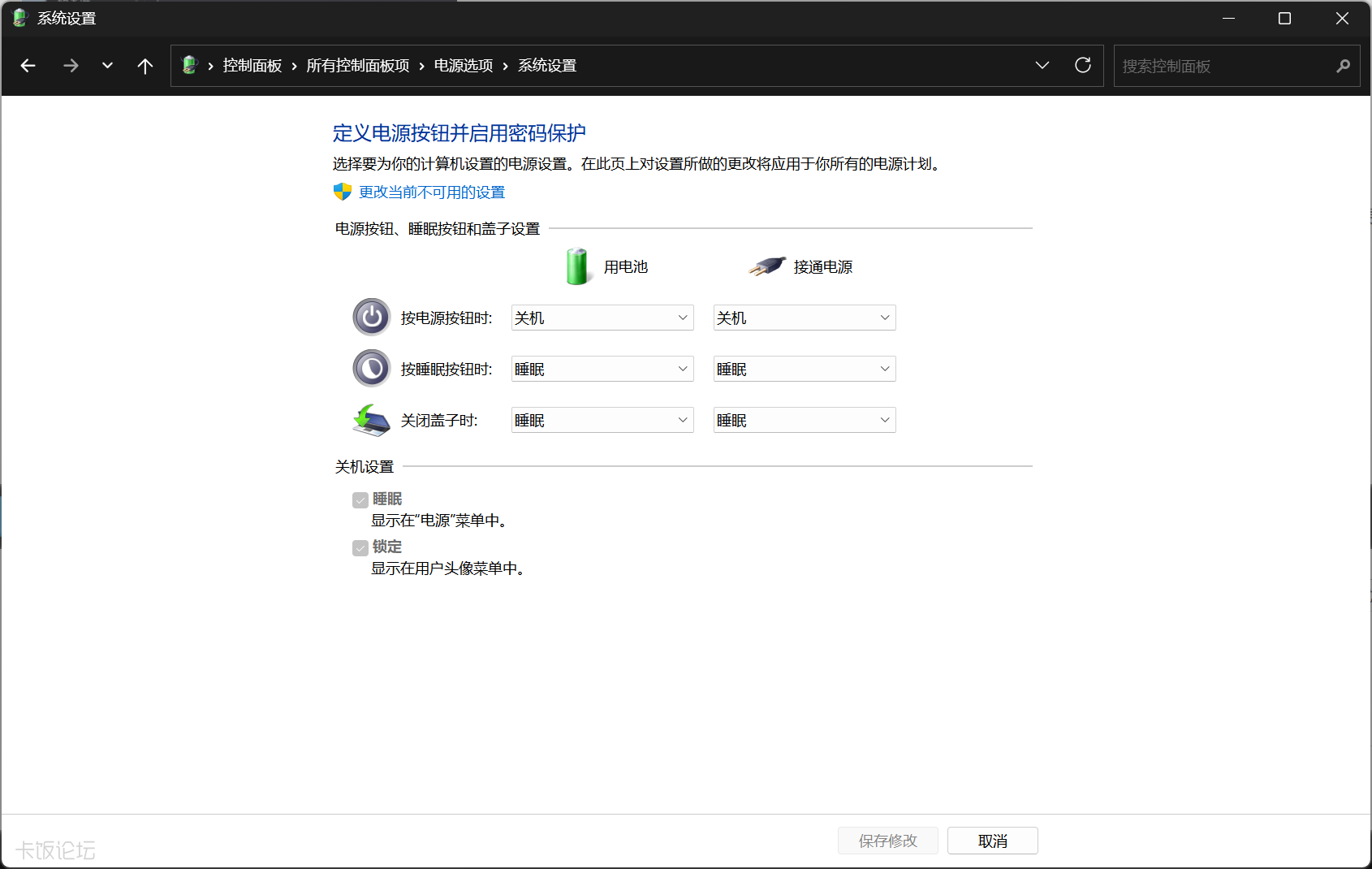Expand the address bar history dropdown

(1042, 65)
